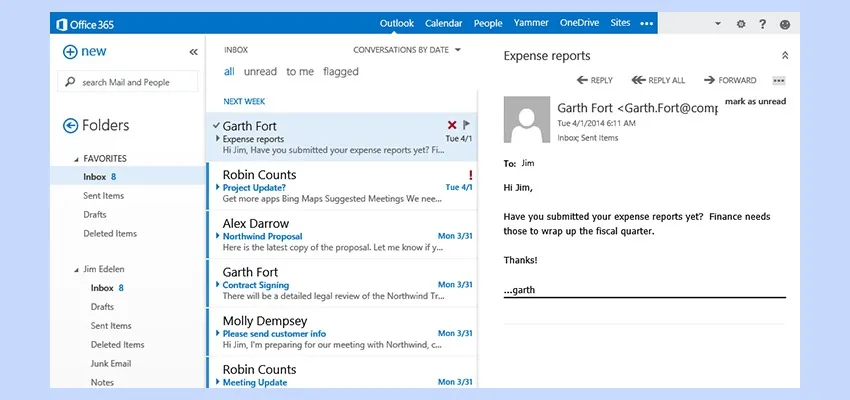Click the smiley feedback icon
The image size is (850, 400).
[x=784, y=24]
